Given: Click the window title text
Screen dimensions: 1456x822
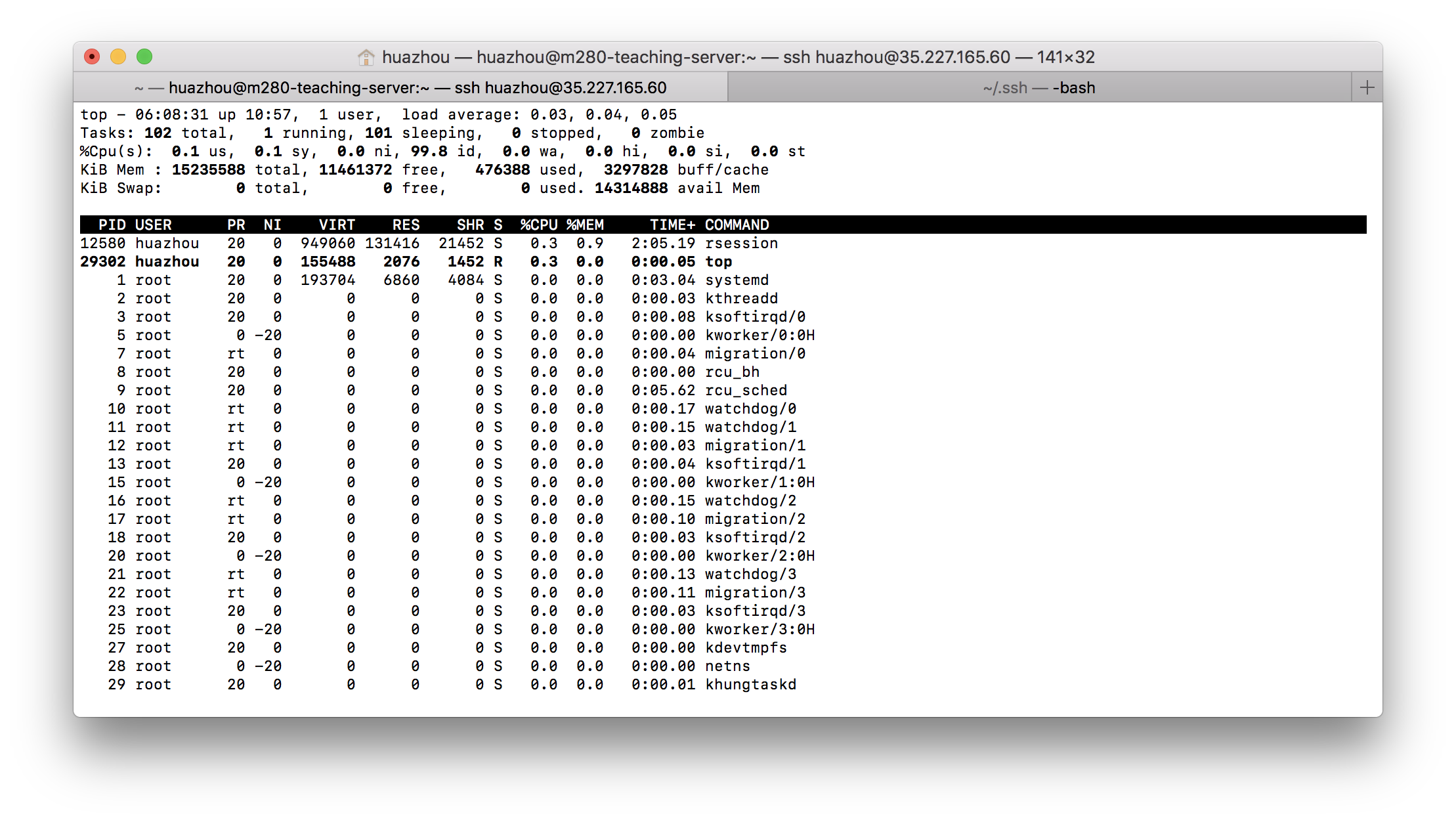Looking at the screenshot, I should pyautogui.click(x=738, y=57).
